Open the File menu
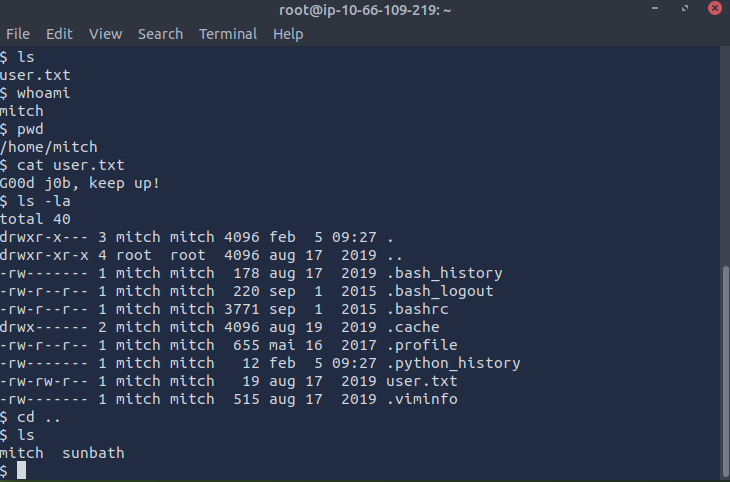Image resolution: width=730 pixels, height=482 pixels. point(18,34)
